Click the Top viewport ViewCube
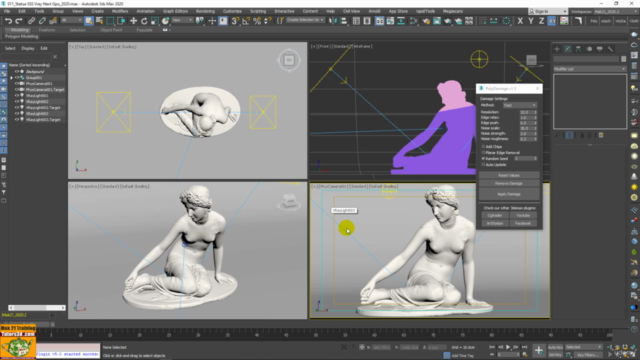The width and height of the screenshot is (640, 360). pos(289,60)
